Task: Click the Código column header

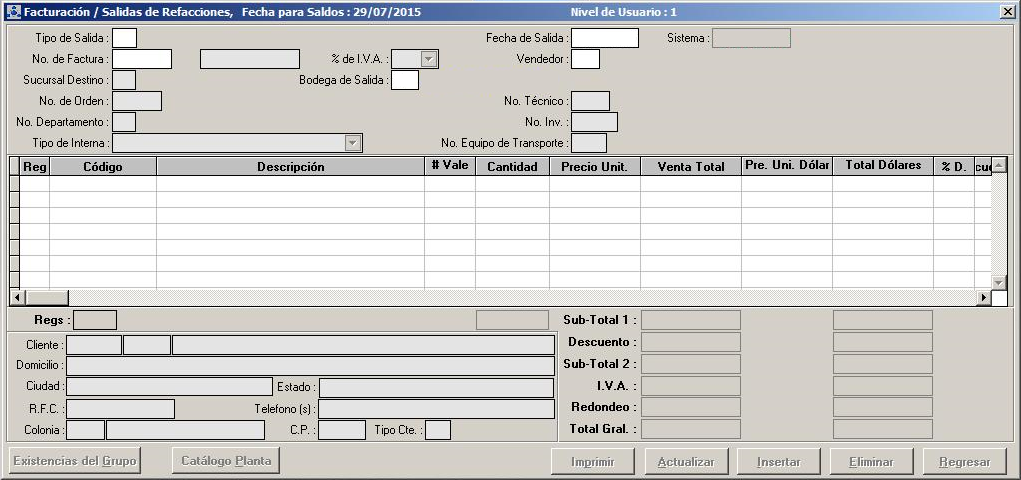Action: pyautogui.click(x=103, y=167)
